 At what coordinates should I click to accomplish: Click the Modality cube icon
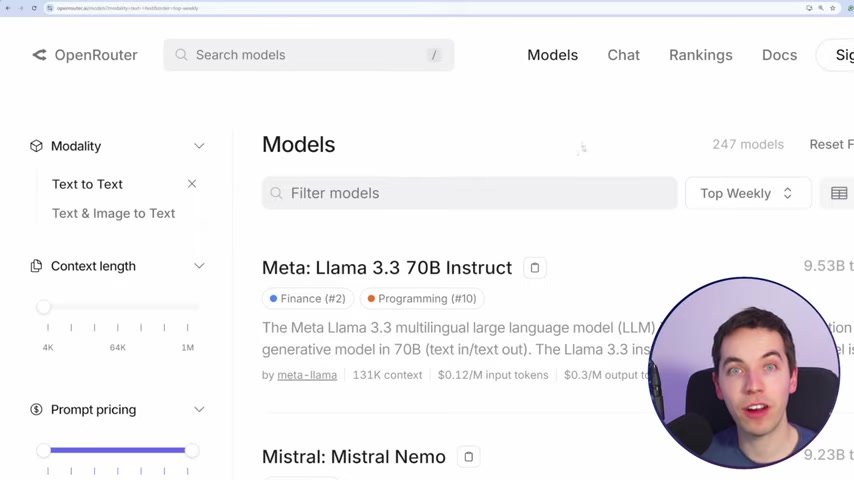[x=36, y=146]
